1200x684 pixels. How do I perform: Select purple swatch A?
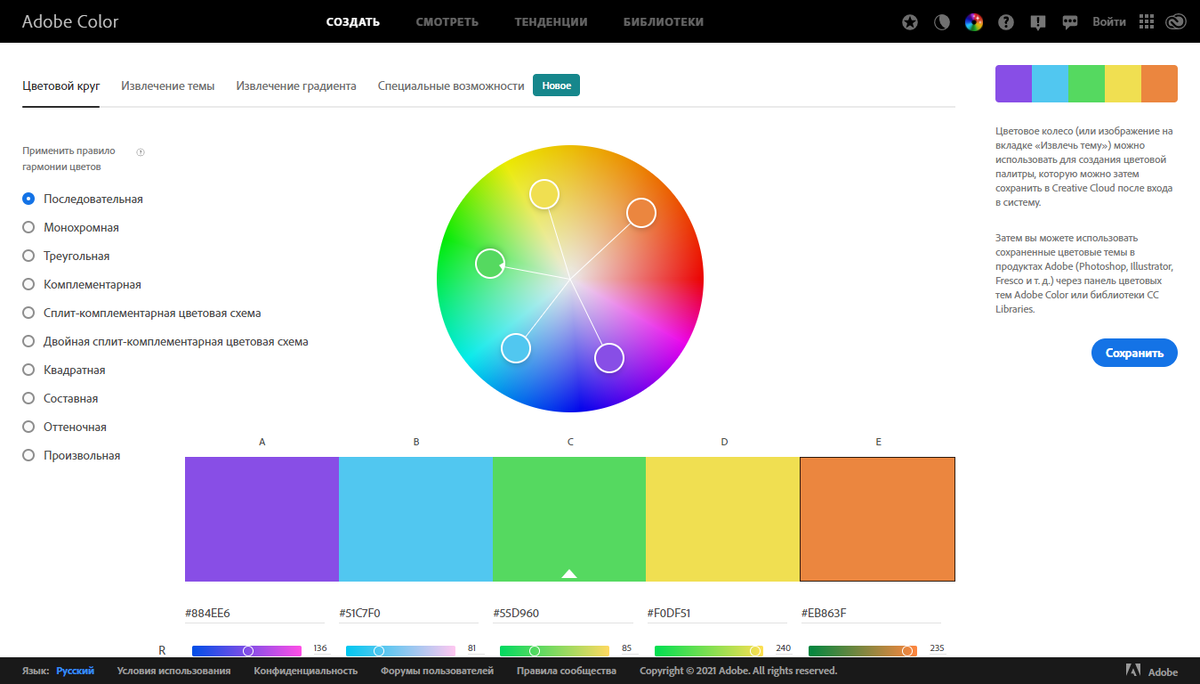point(262,519)
